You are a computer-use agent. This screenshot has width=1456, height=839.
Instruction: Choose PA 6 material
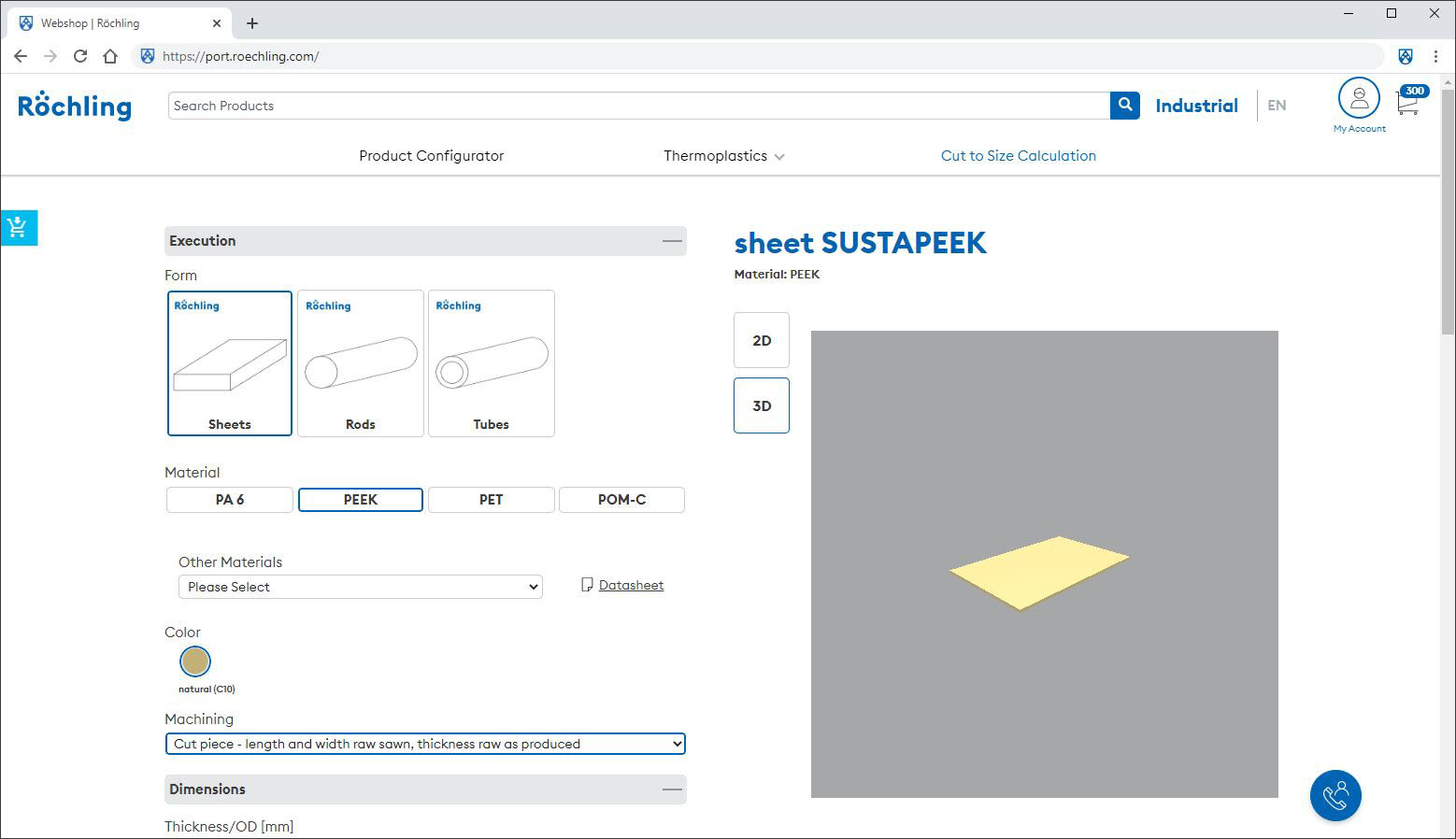point(230,500)
